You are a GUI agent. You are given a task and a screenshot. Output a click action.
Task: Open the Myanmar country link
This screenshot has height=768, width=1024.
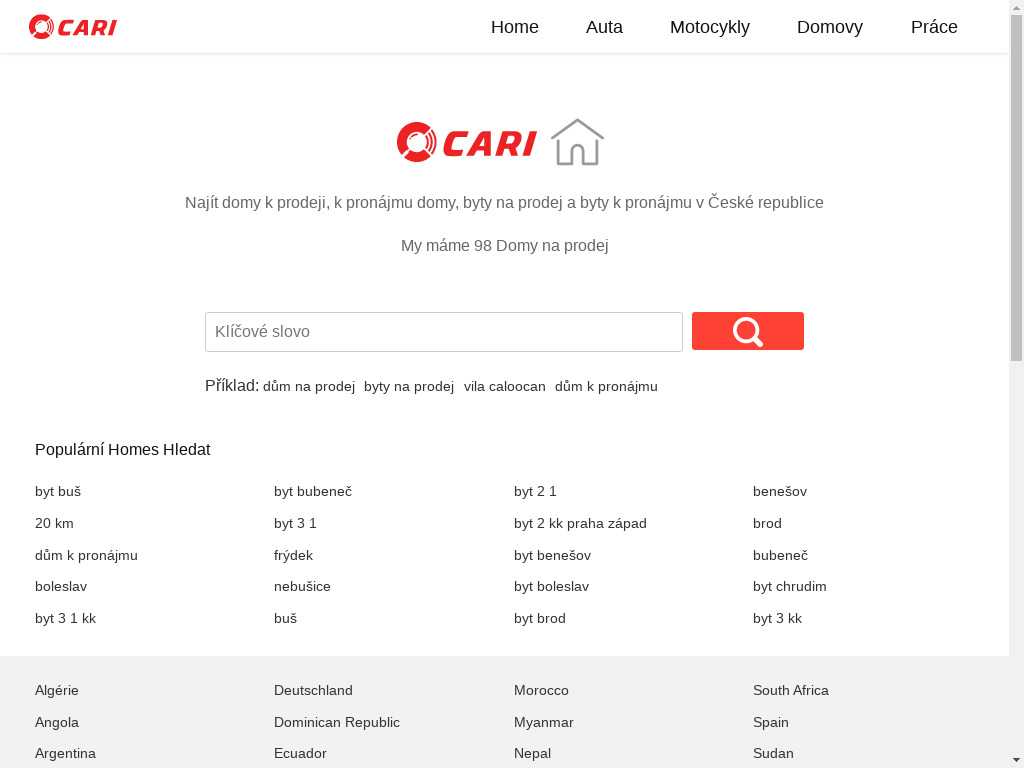[x=543, y=722]
